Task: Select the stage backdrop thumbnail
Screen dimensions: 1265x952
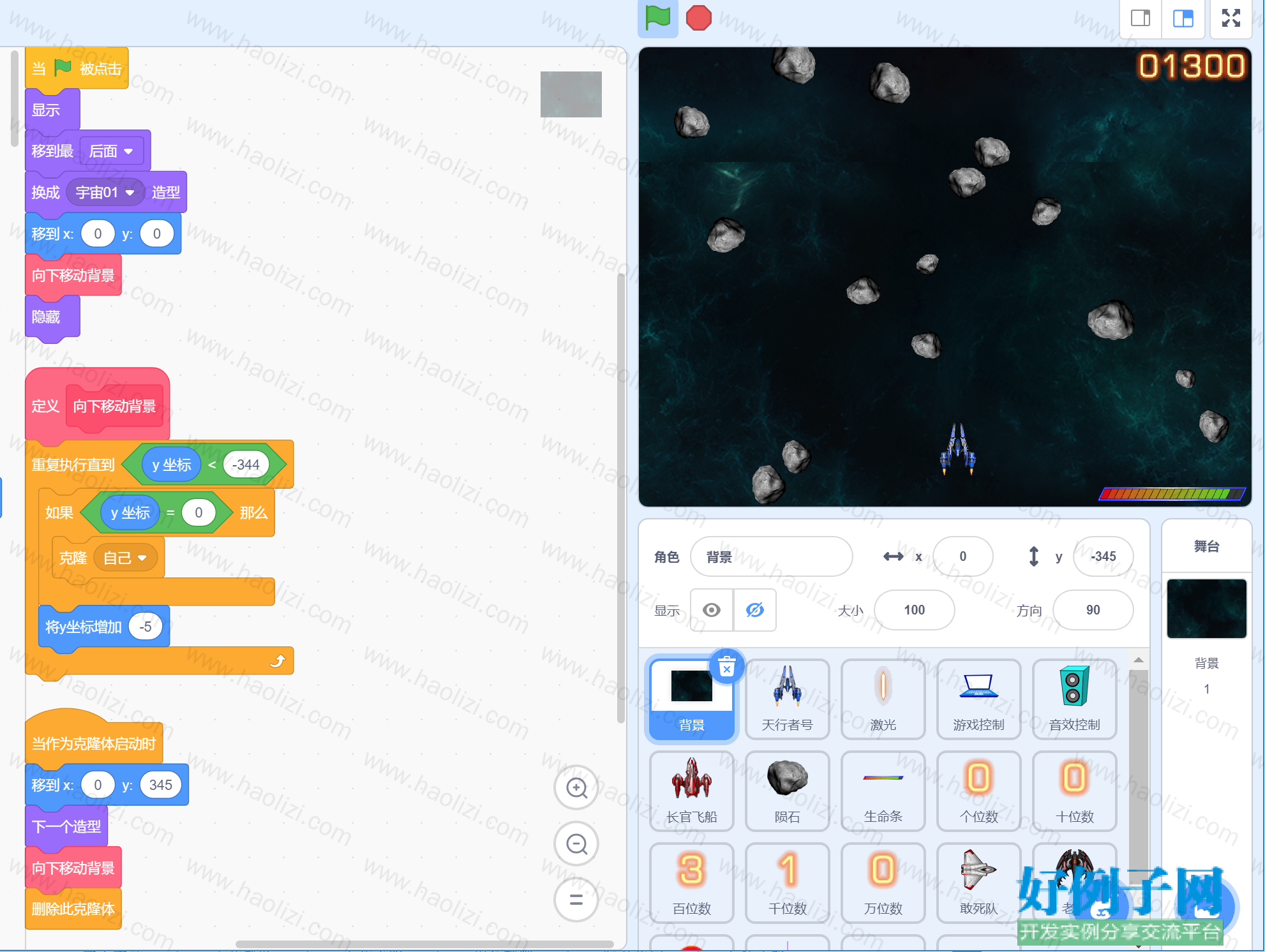Action: coord(1206,608)
